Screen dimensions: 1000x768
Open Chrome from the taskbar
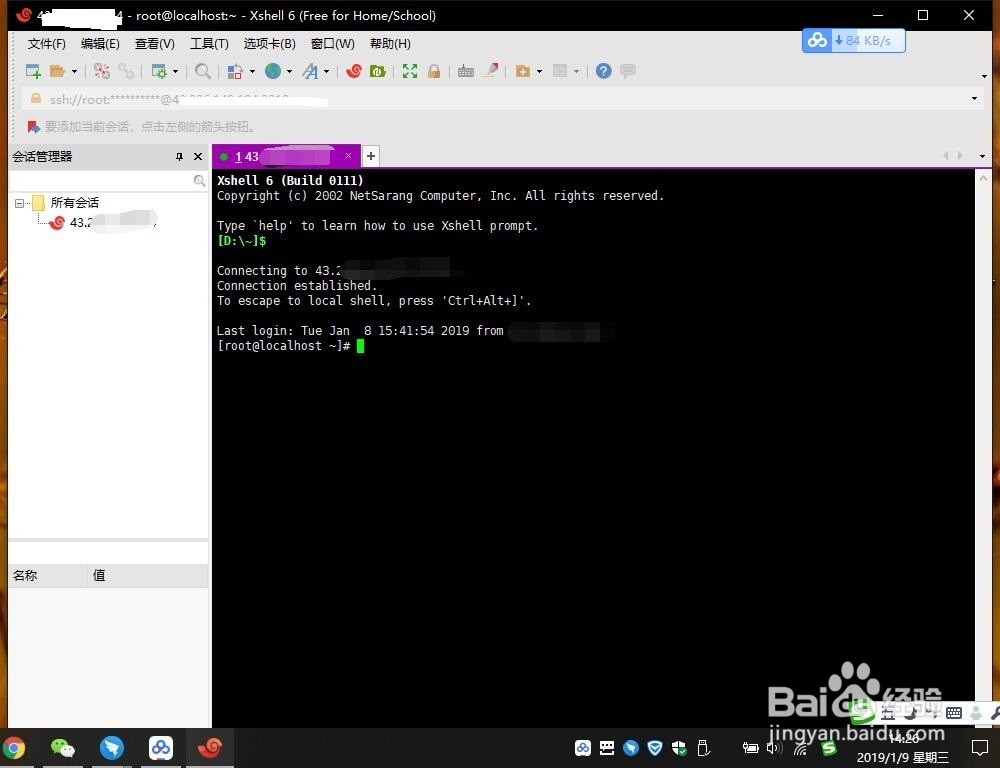pos(14,748)
